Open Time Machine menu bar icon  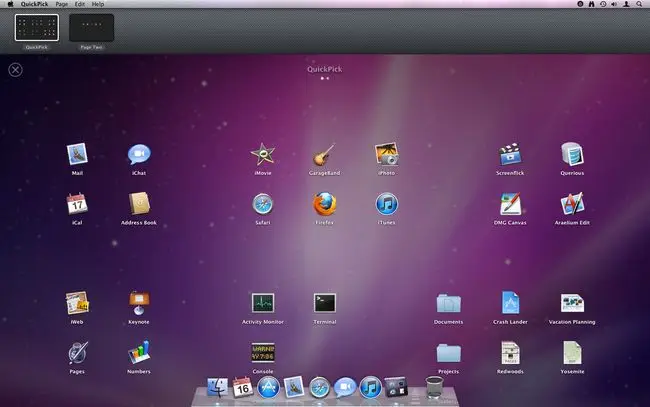(603, 4)
